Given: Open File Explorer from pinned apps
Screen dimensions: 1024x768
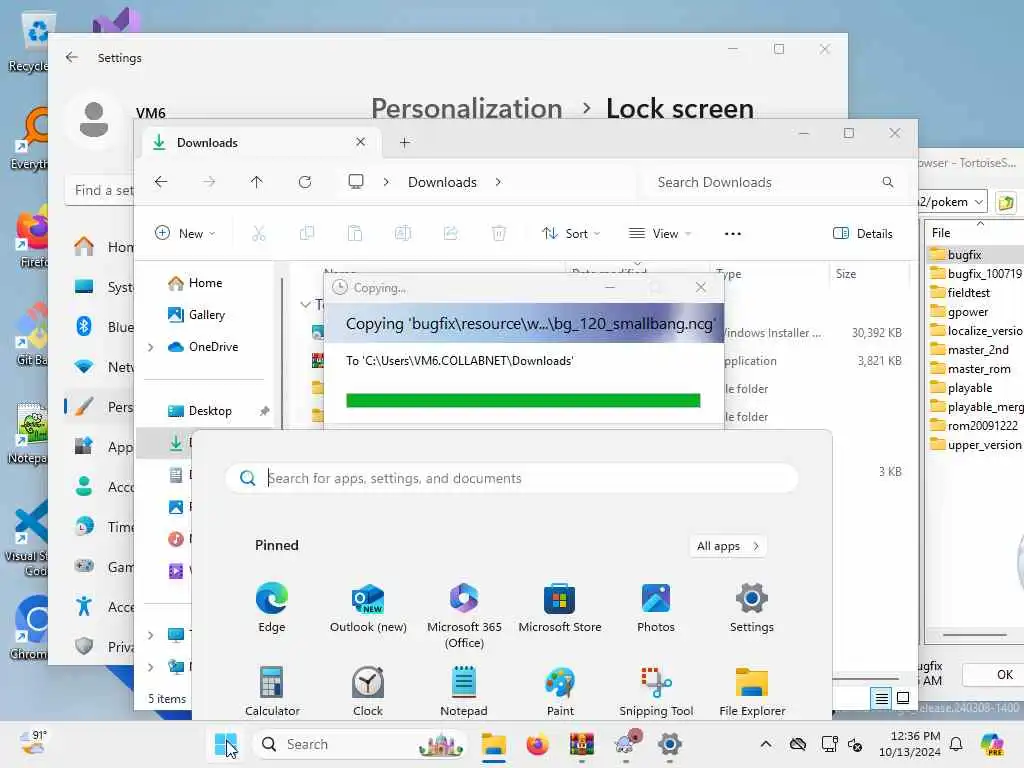Looking at the screenshot, I should click(752, 691).
